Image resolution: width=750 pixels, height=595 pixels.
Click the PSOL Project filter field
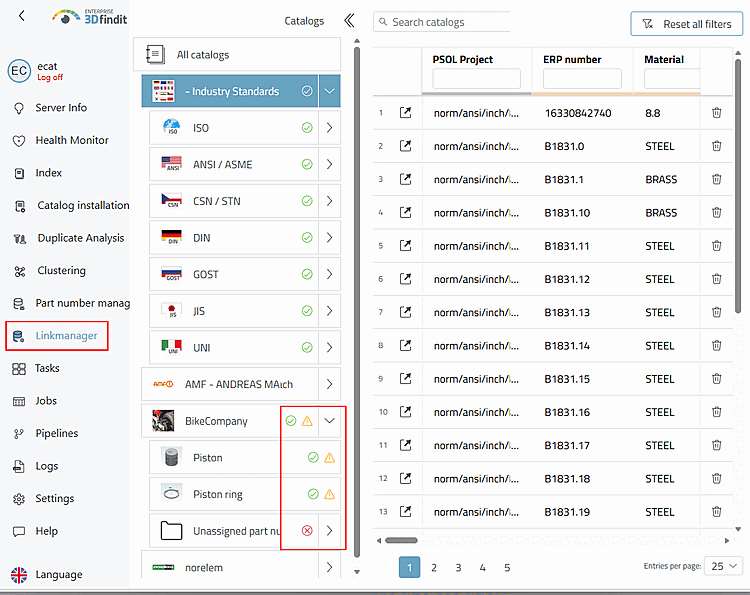click(476, 78)
